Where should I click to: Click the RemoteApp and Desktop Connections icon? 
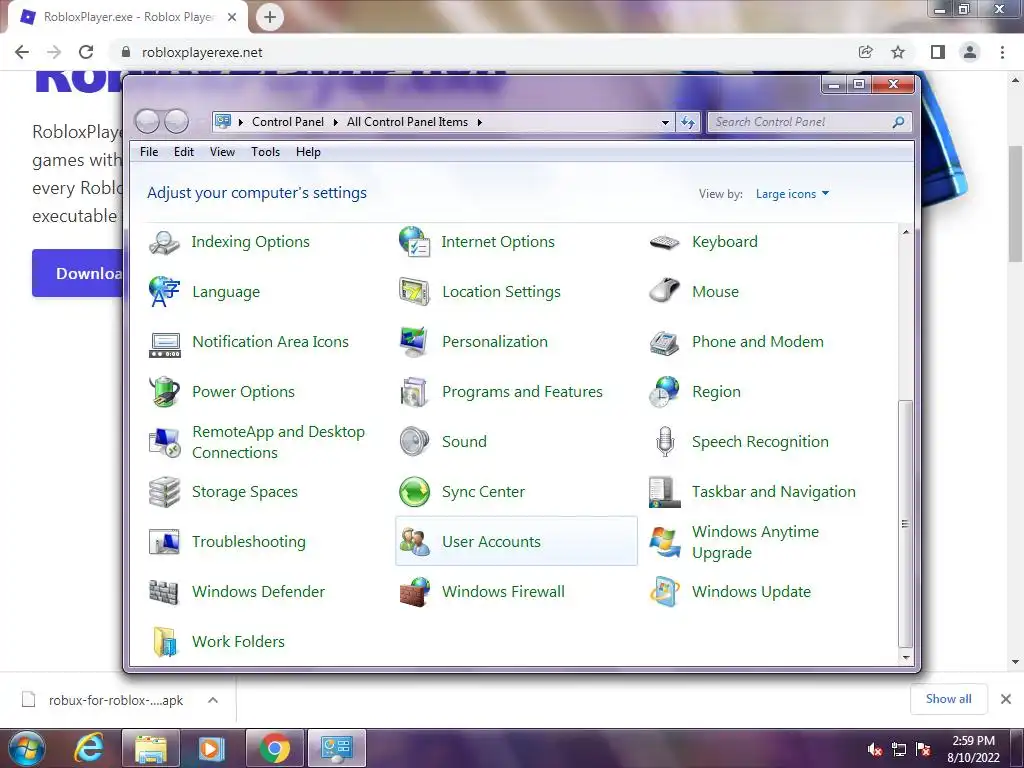(x=164, y=442)
